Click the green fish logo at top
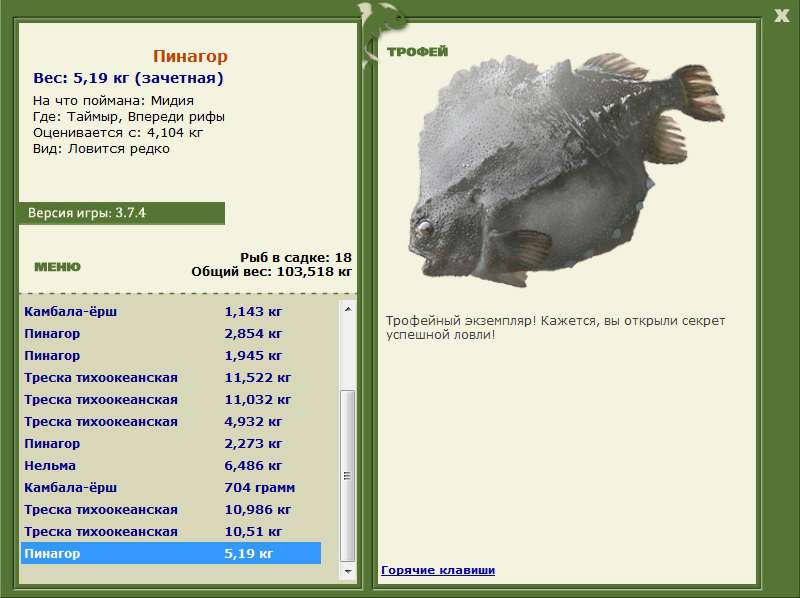 (x=384, y=22)
